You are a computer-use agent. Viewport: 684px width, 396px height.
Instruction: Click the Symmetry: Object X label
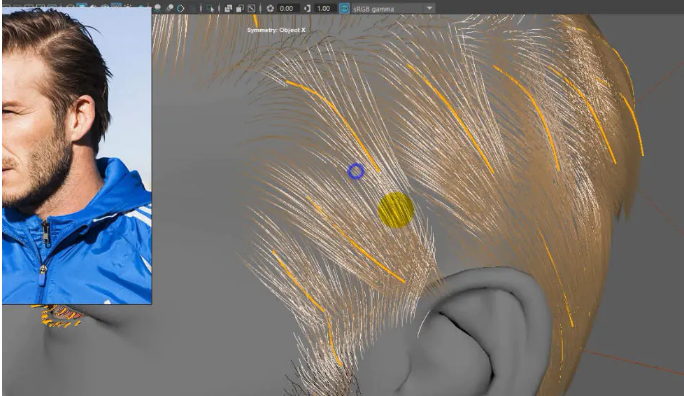point(276,30)
